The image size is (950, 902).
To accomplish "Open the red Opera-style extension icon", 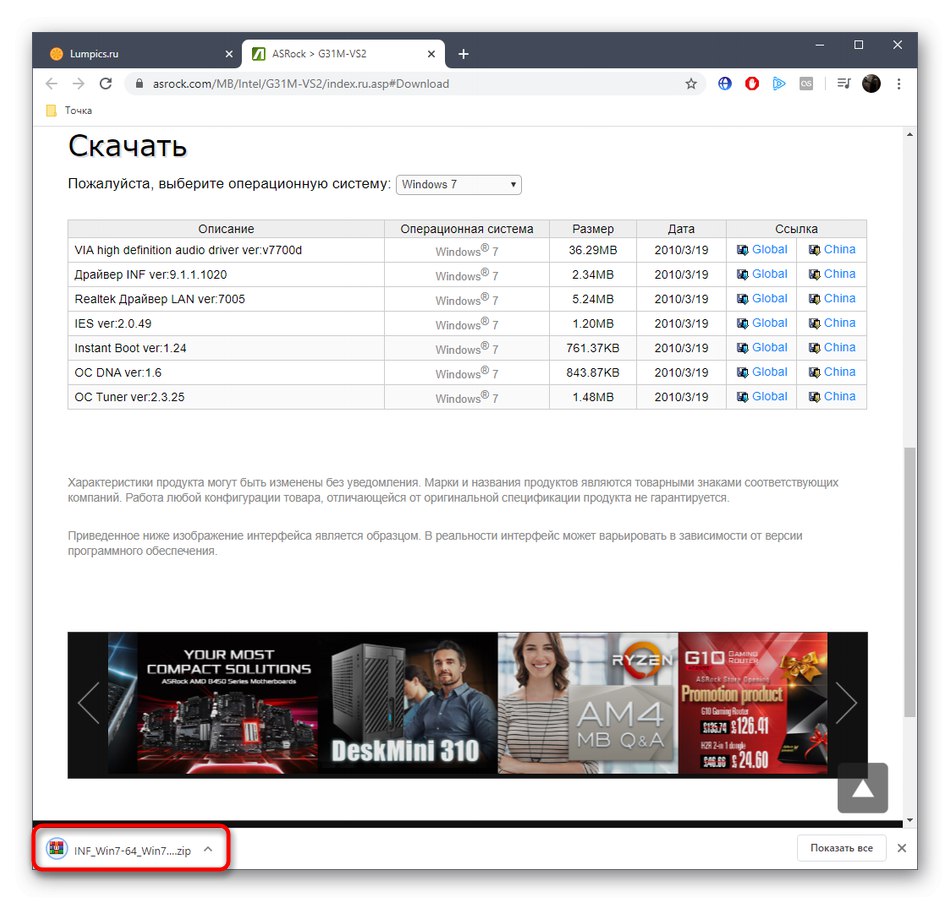I will click(x=752, y=84).
